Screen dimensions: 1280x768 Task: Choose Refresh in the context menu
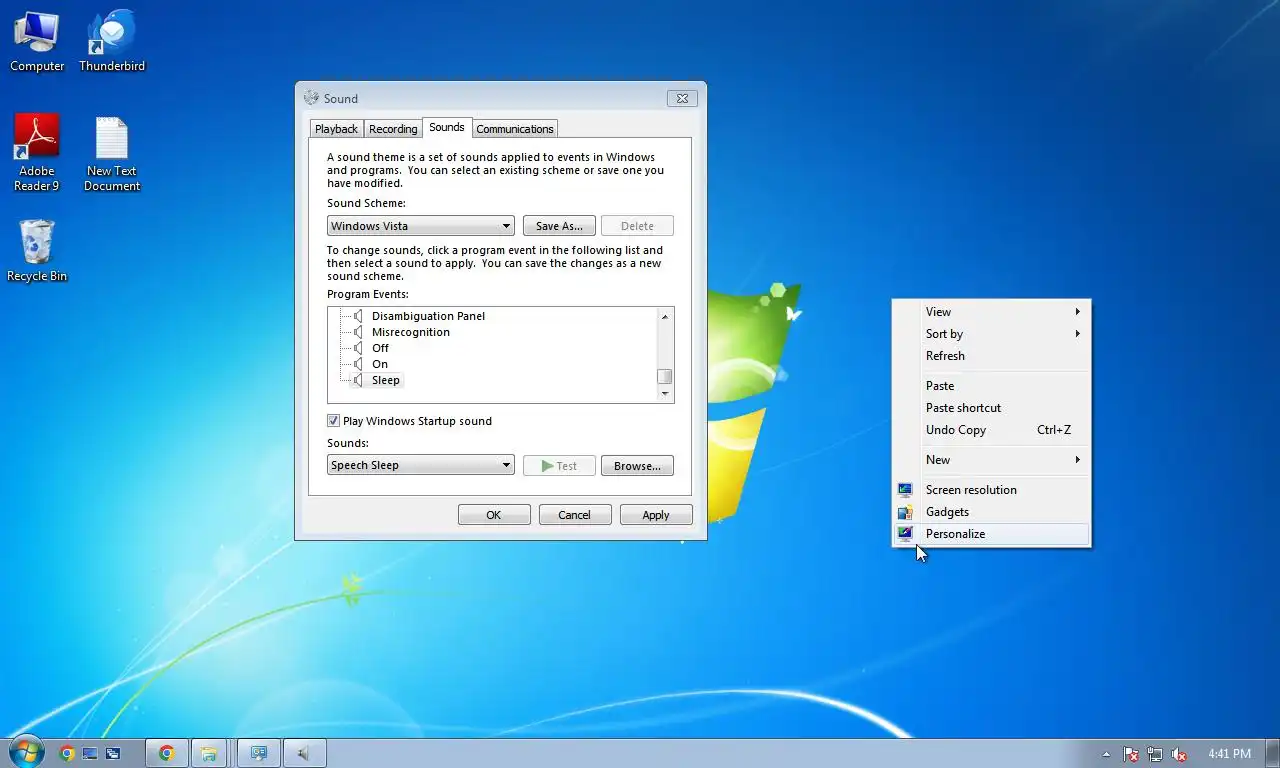[x=992, y=356]
